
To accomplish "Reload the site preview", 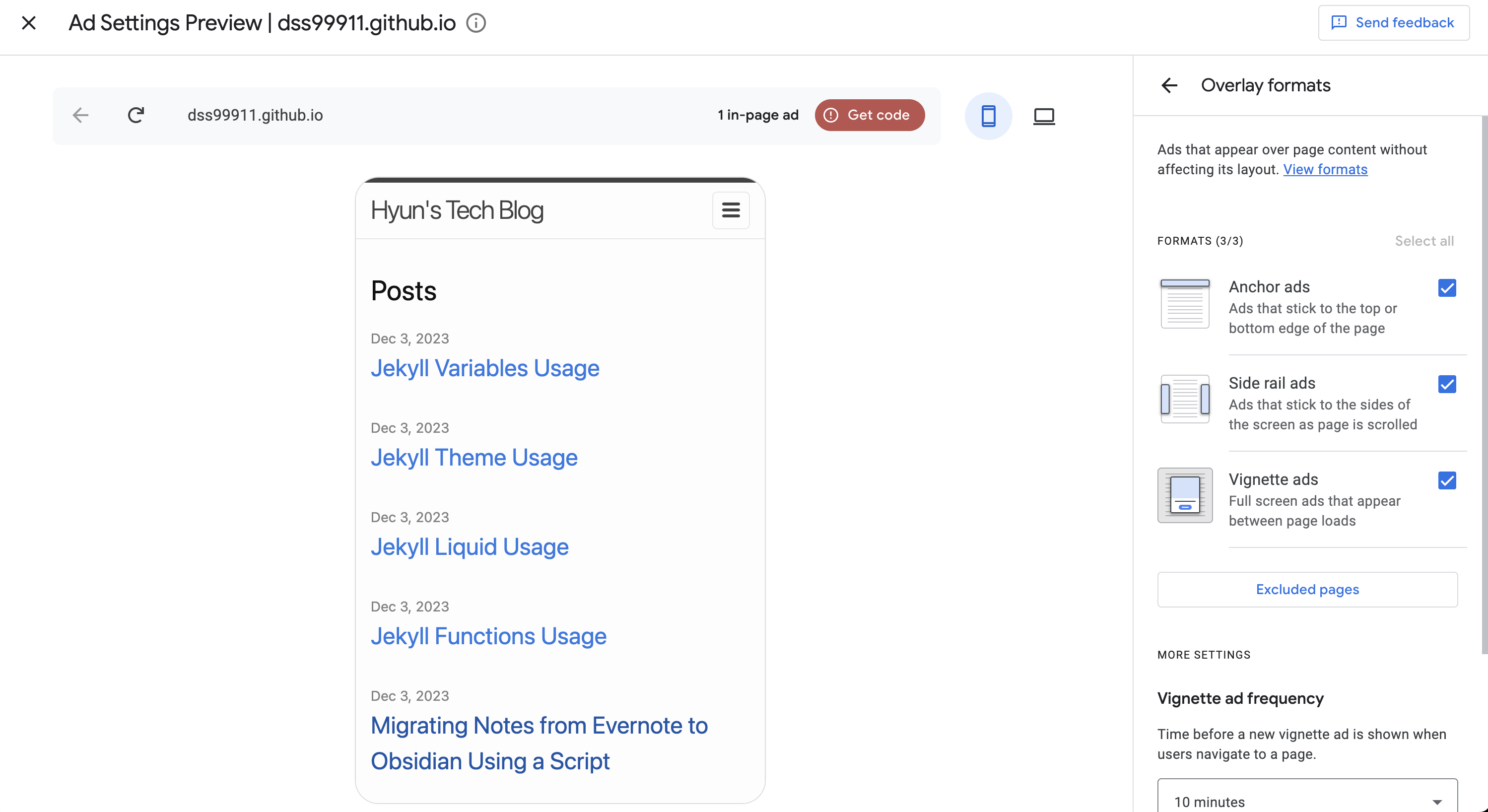I will click(135, 115).
